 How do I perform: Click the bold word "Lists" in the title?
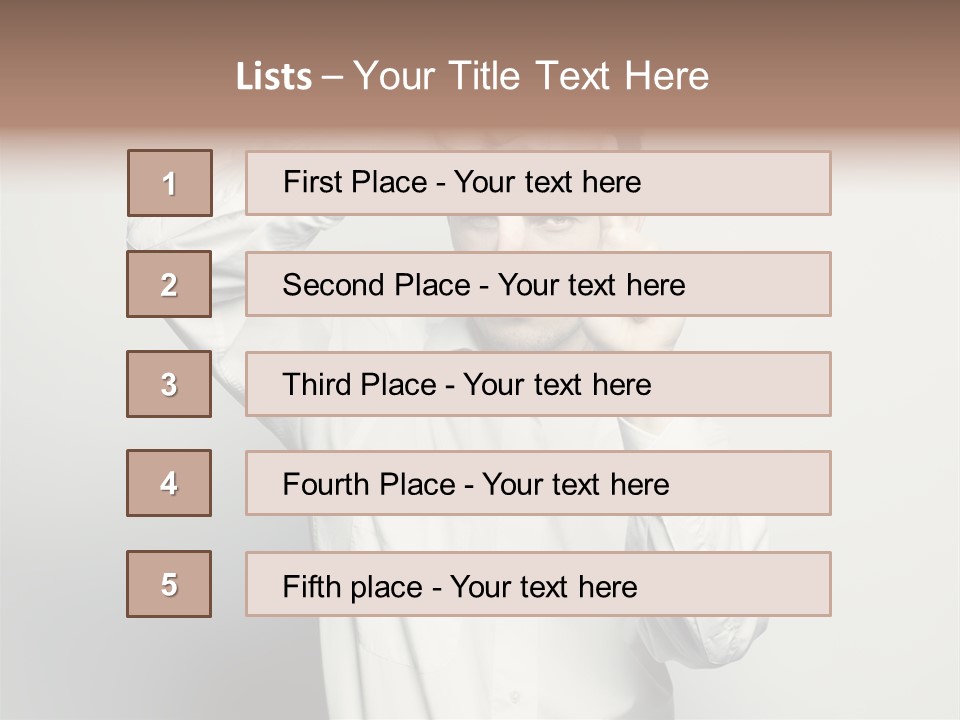[x=274, y=77]
